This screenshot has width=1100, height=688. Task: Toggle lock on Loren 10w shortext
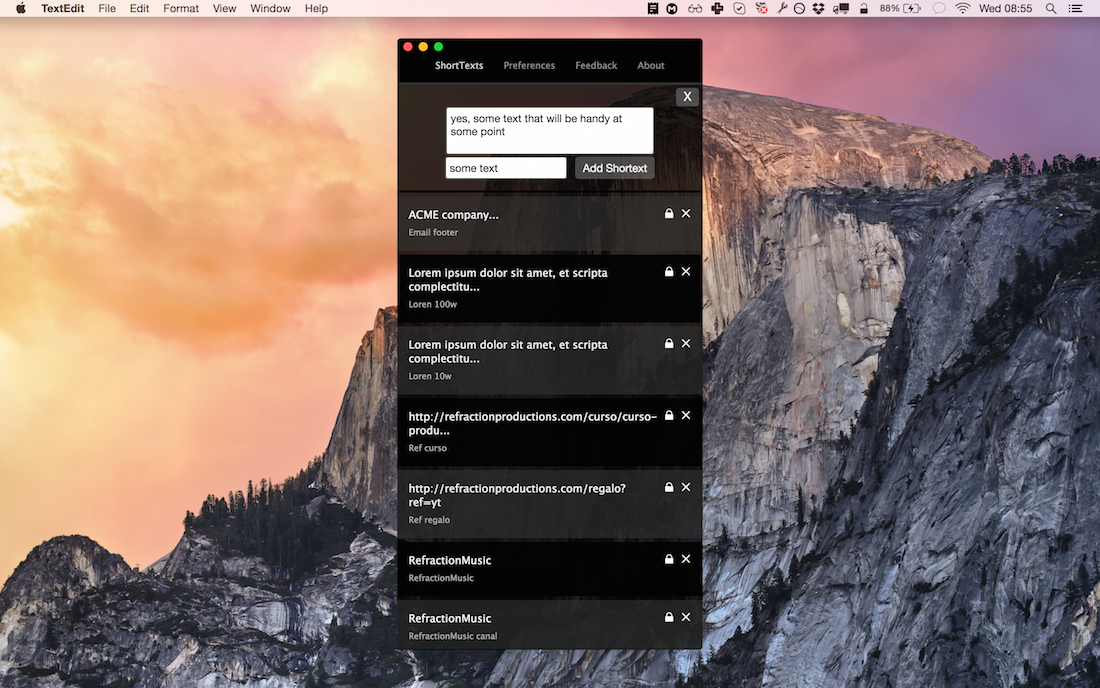pyautogui.click(x=669, y=343)
